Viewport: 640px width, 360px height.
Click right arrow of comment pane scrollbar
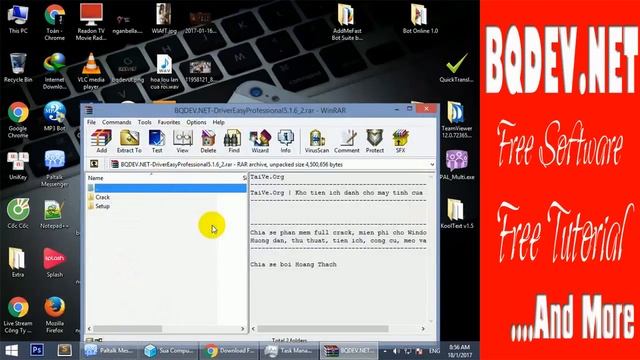tap(423, 329)
